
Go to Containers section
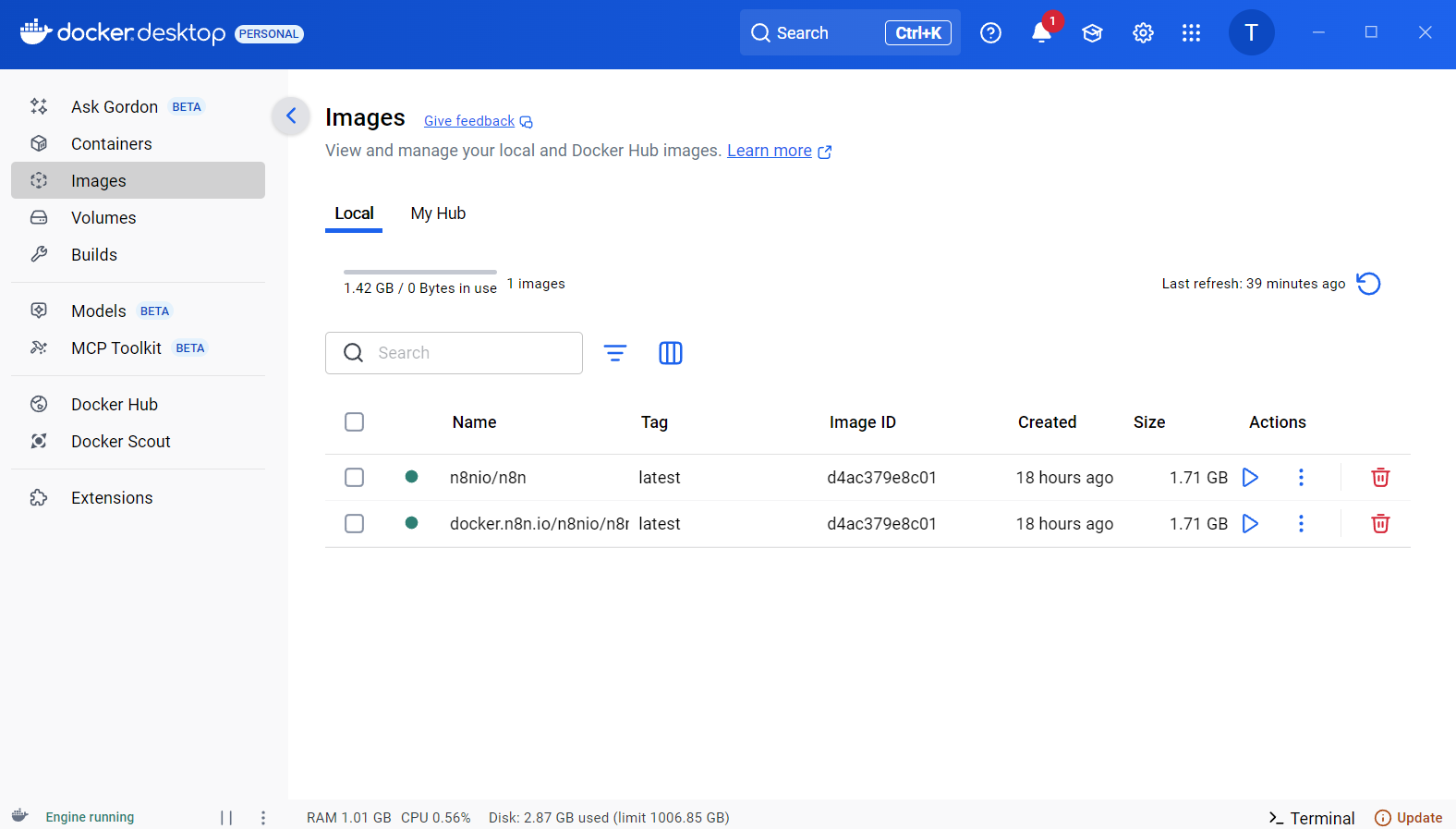(x=139, y=143)
